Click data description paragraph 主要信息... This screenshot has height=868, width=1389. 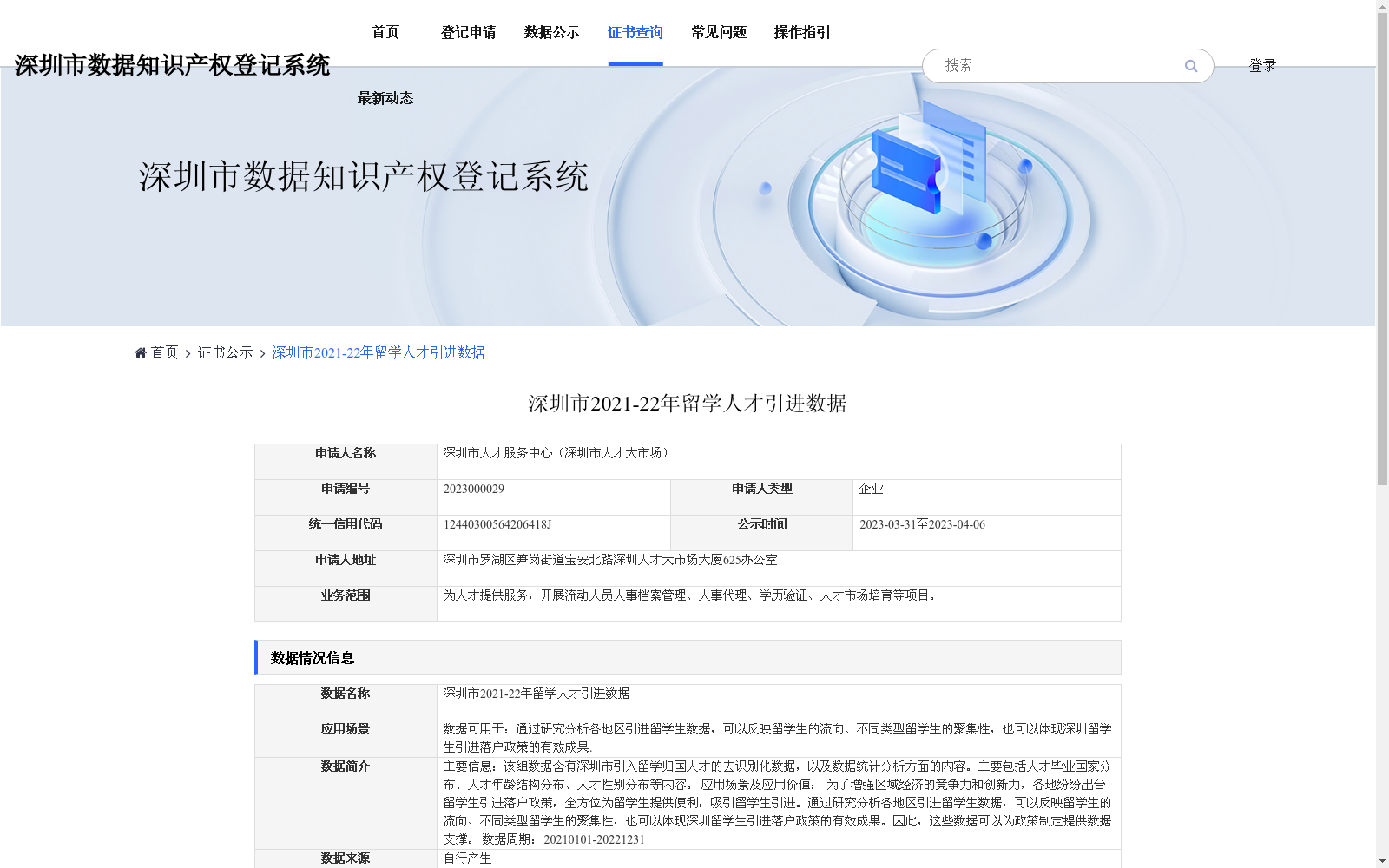(x=778, y=803)
